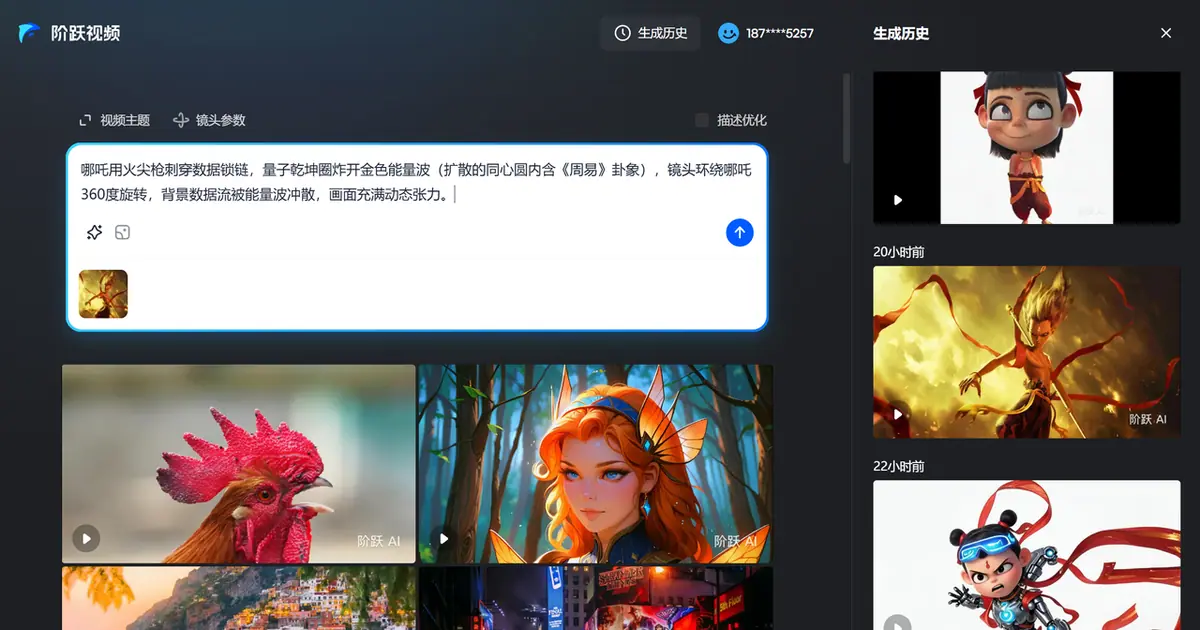Play the red-haired elf girl video
Image resolution: width=1200 pixels, height=630 pixels.
444,538
